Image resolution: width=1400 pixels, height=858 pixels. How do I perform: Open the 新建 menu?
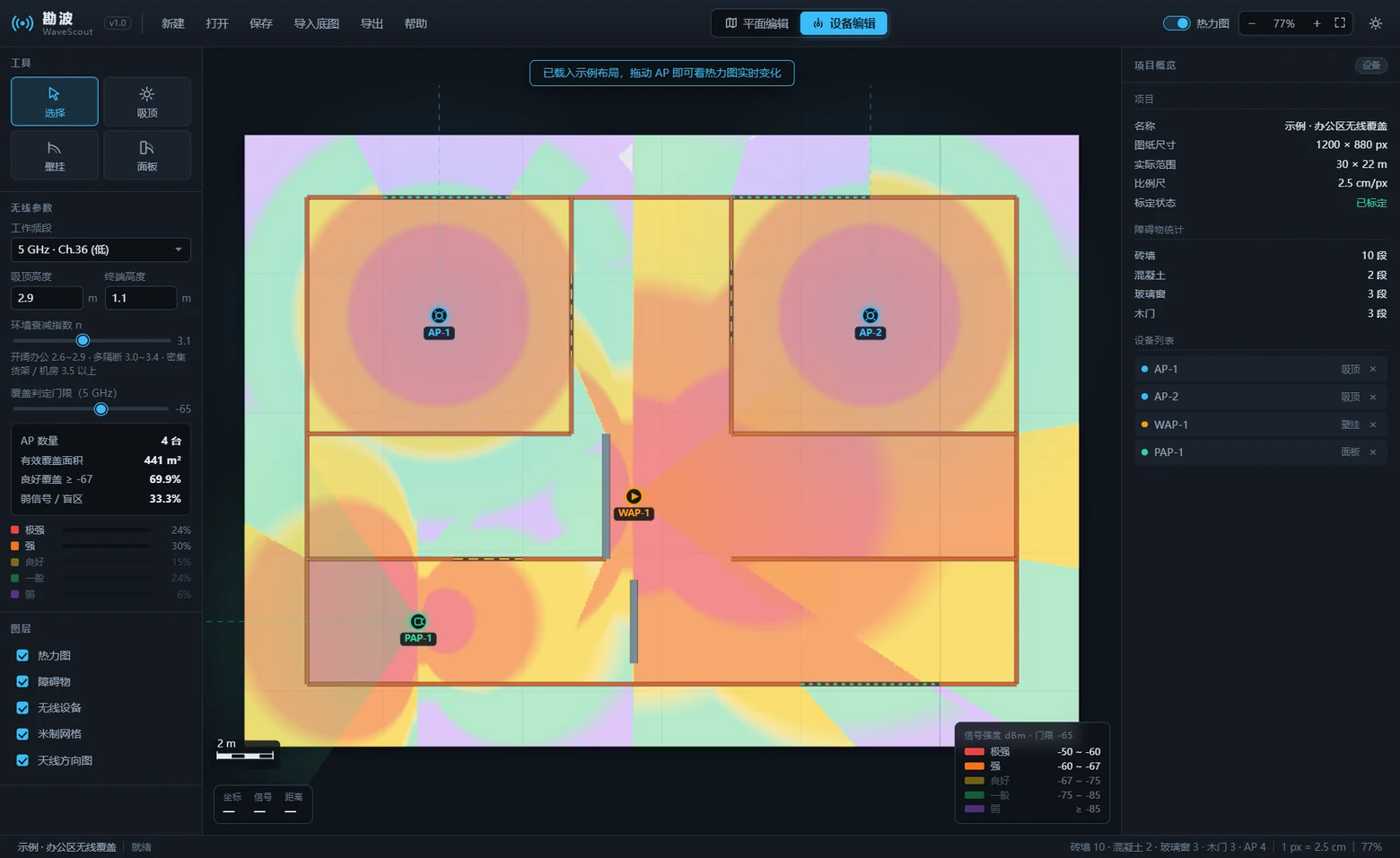(173, 23)
